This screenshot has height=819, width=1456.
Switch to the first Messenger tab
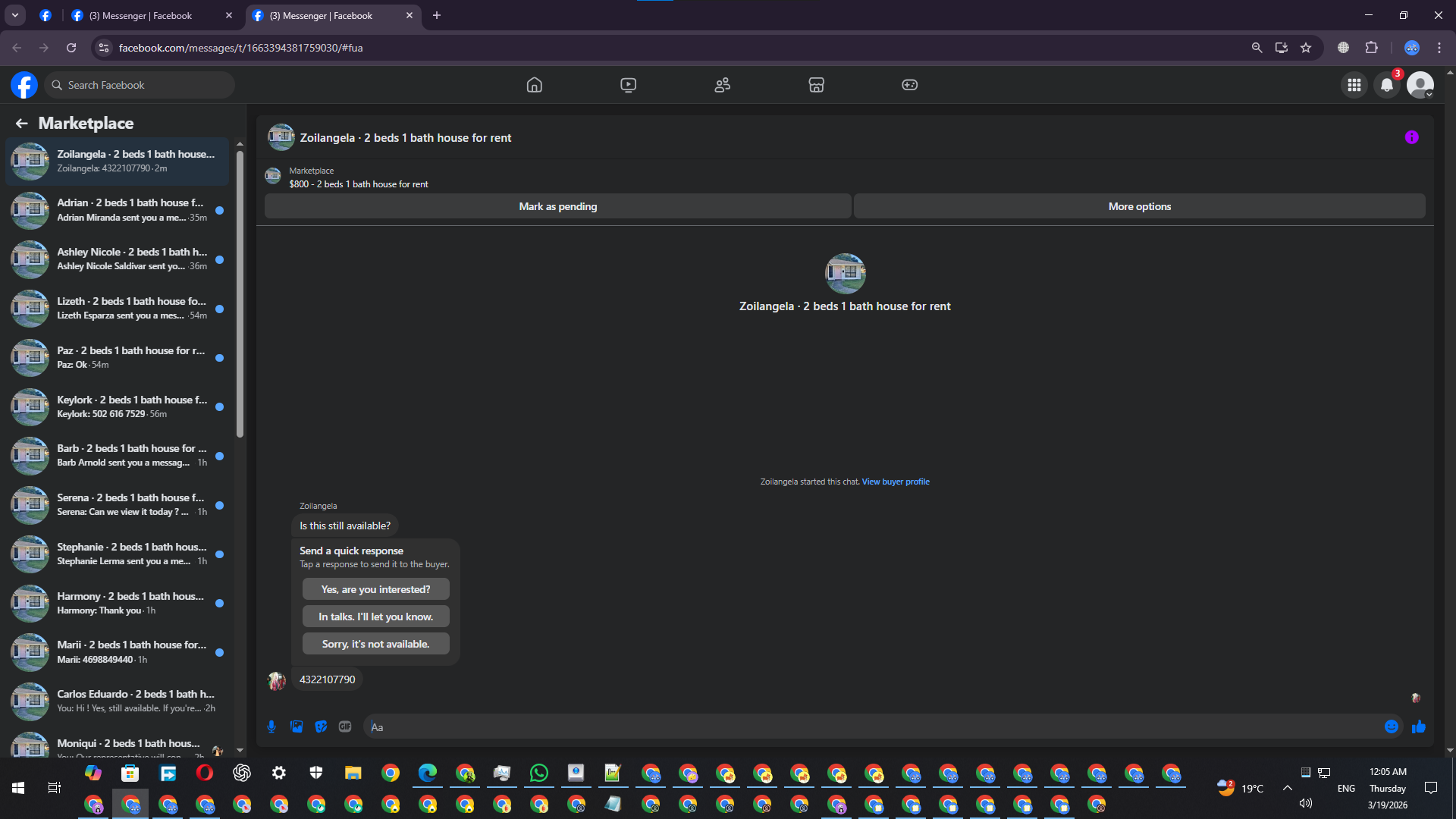[x=141, y=15]
